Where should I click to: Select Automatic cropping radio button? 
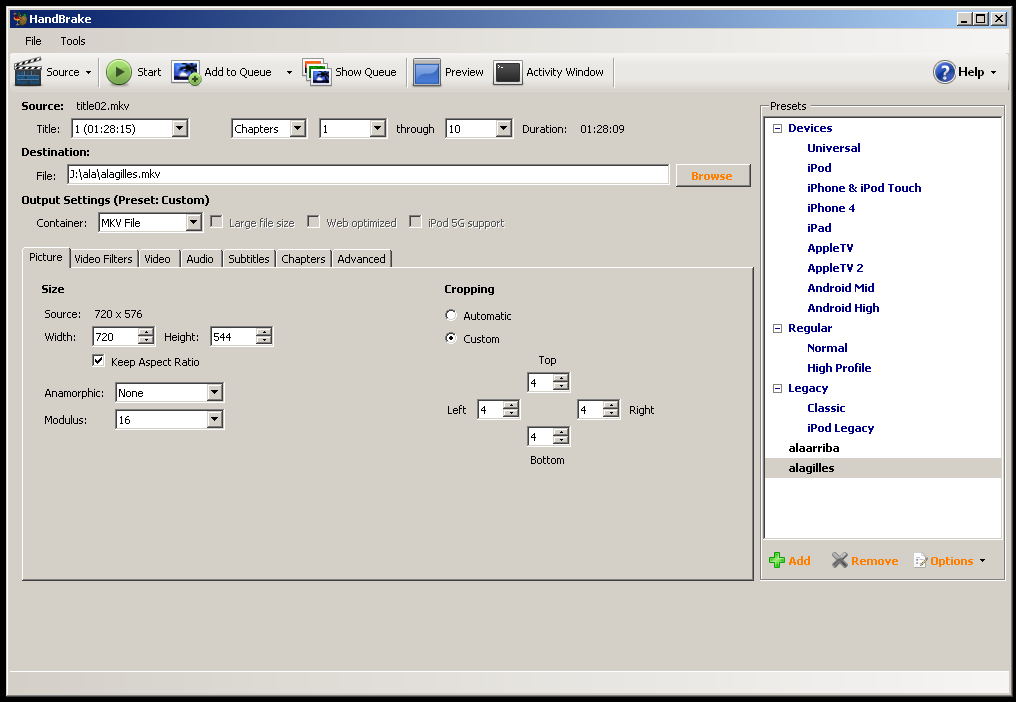click(451, 315)
